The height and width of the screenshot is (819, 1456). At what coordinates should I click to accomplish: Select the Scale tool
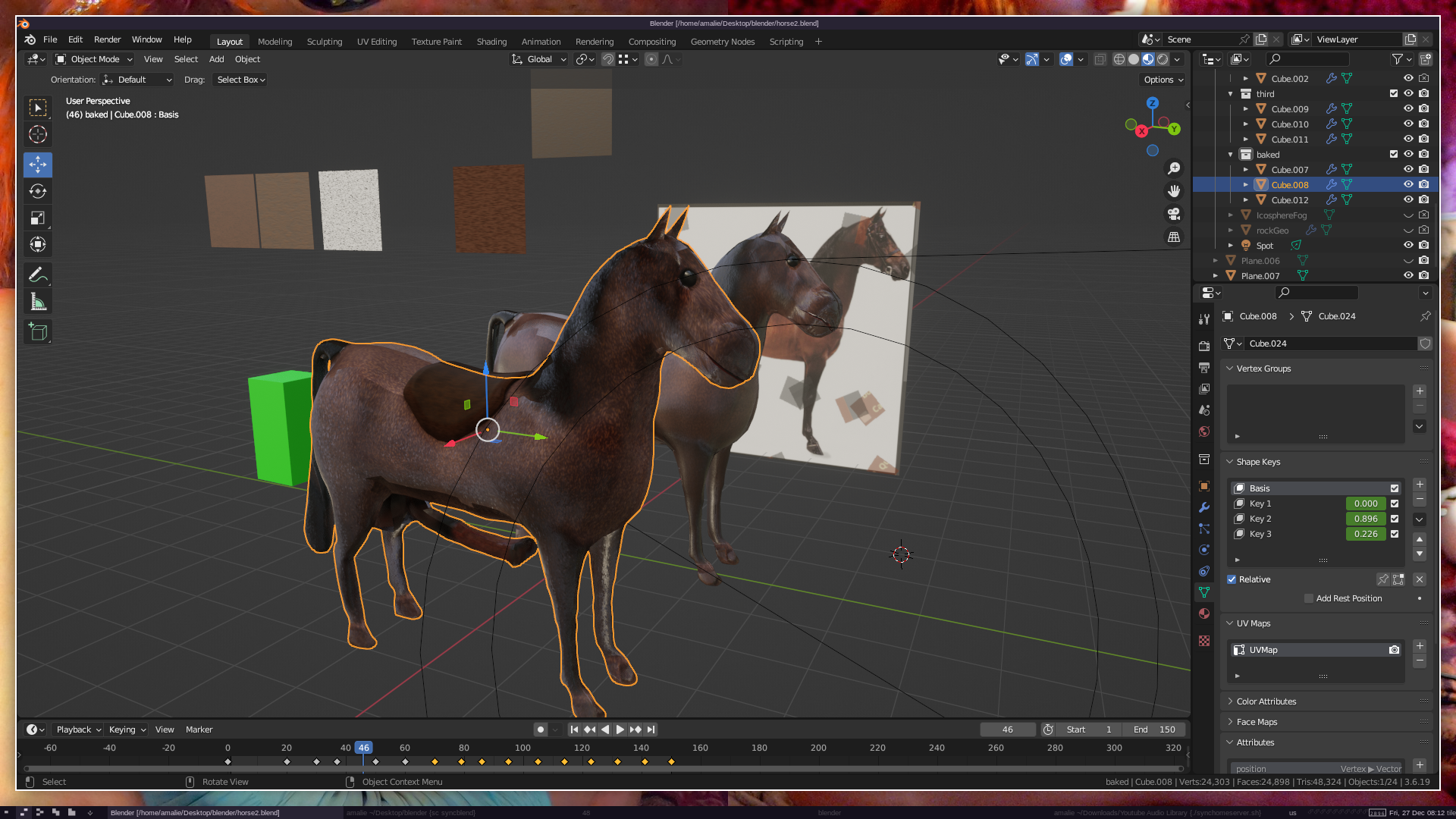coord(38,218)
